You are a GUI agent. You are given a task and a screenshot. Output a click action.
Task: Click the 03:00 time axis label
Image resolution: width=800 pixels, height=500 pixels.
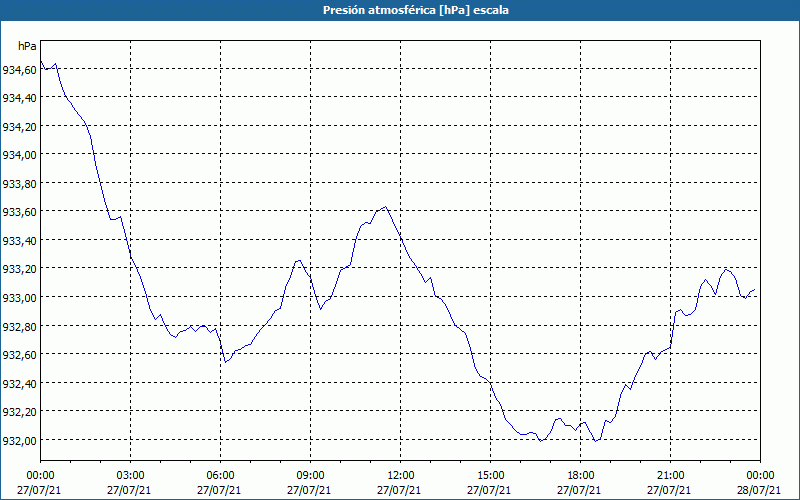[131, 476]
